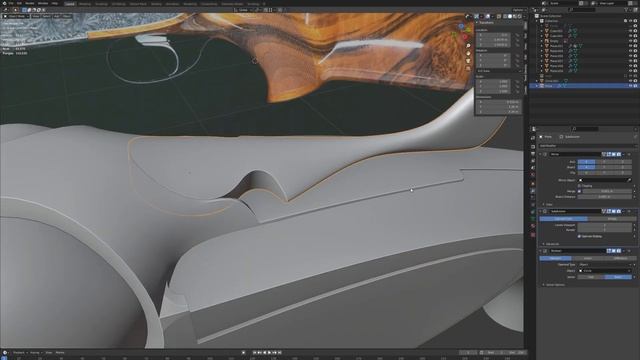Collapse the Subdivision modifier panel
This screenshot has height=360, width=640.
(540, 211)
